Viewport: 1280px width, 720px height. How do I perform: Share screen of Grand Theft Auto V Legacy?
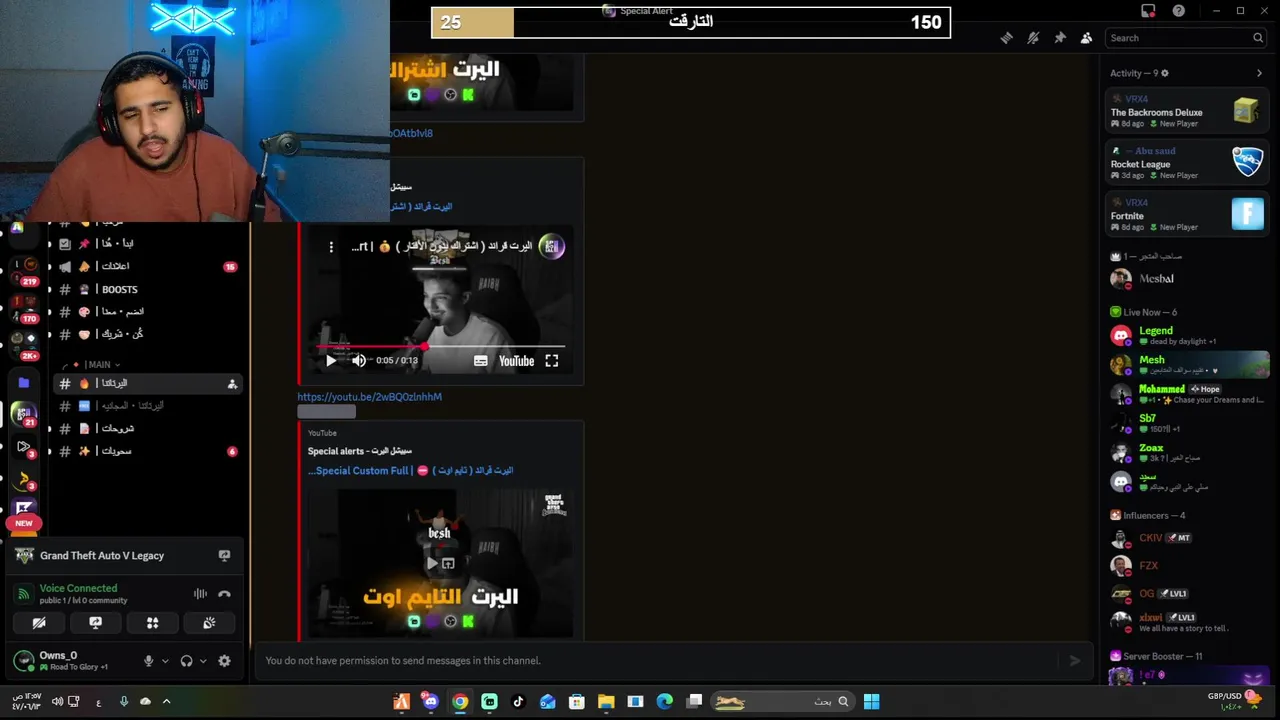point(224,556)
